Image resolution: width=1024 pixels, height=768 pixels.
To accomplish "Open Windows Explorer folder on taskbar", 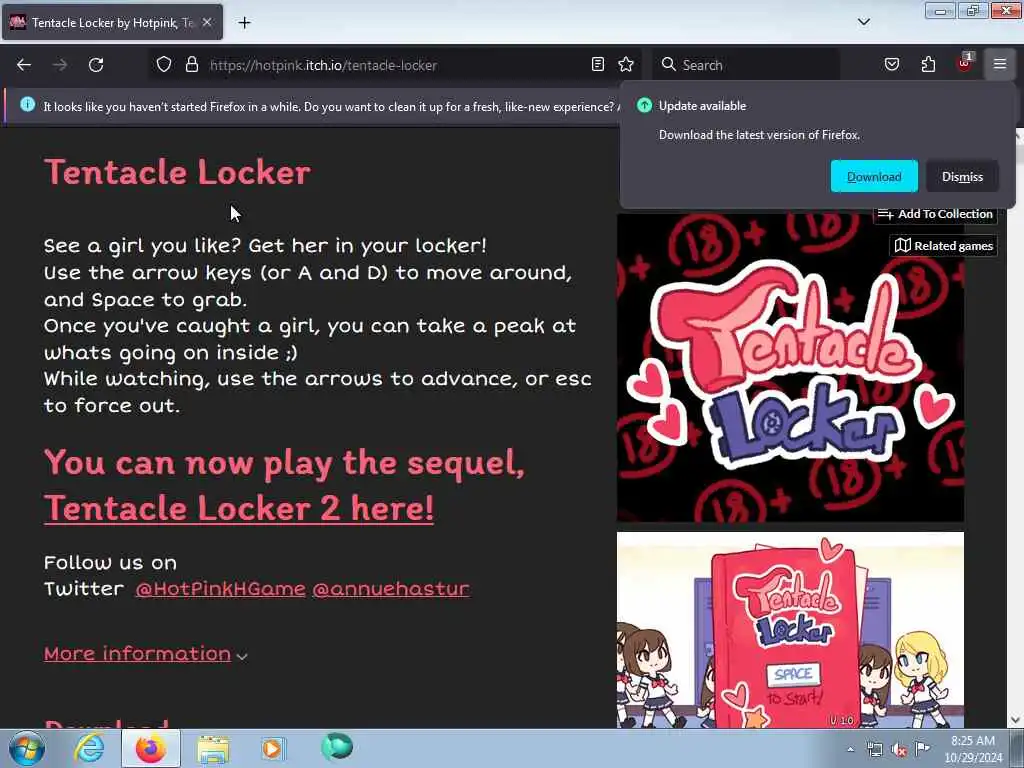I will click(213, 749).
